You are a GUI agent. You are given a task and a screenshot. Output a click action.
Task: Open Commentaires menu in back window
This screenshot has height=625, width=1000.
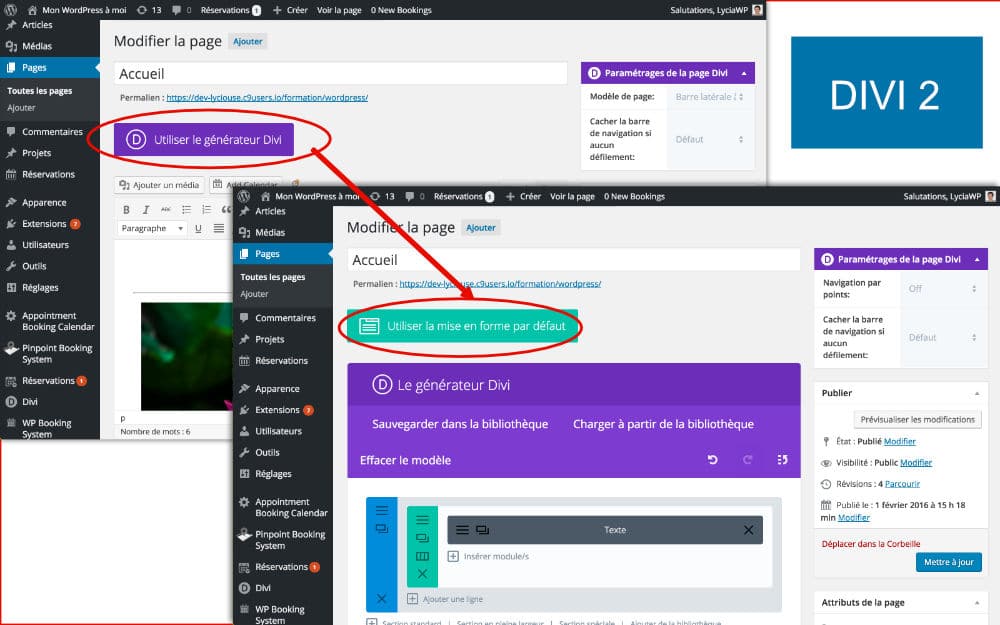pos(50,131)
